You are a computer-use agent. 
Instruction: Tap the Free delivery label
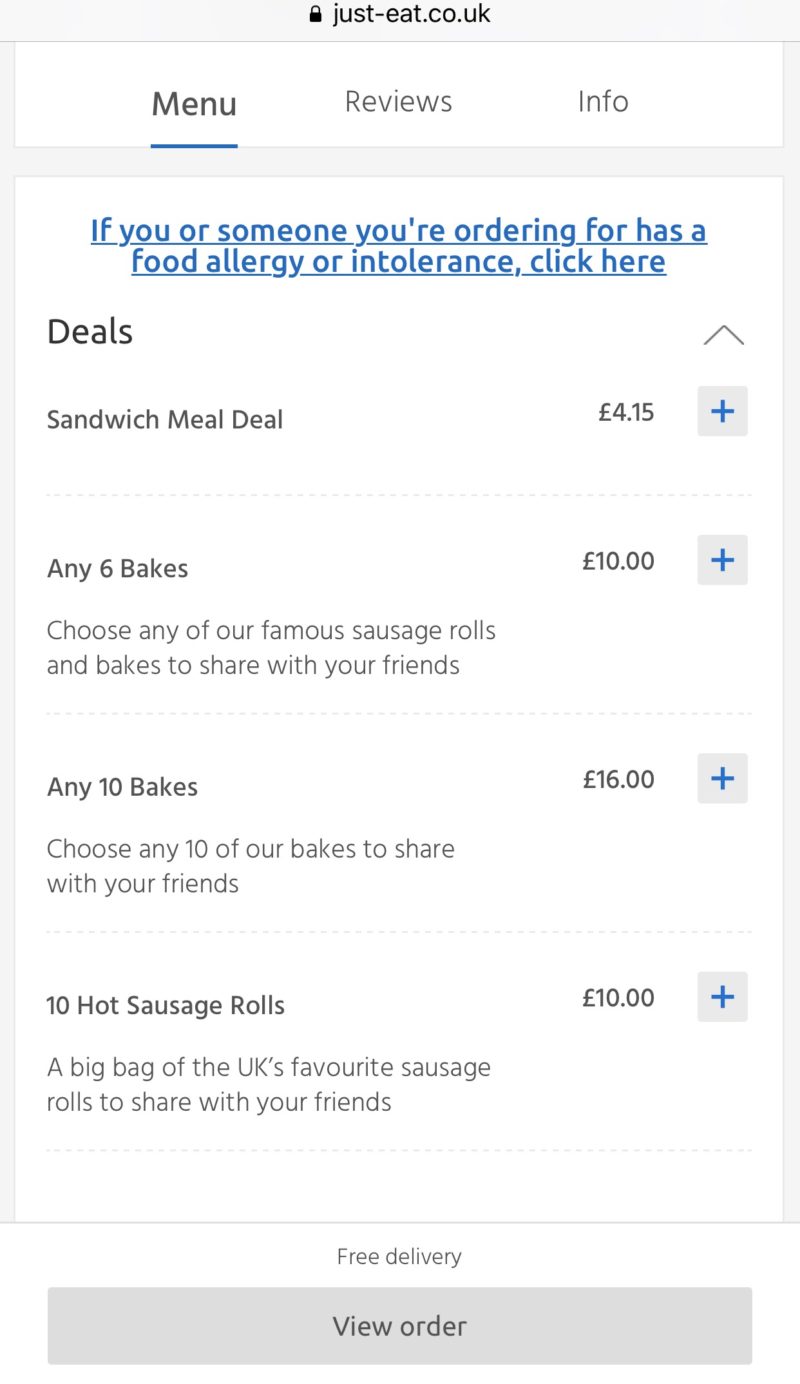coord(399,1257)
